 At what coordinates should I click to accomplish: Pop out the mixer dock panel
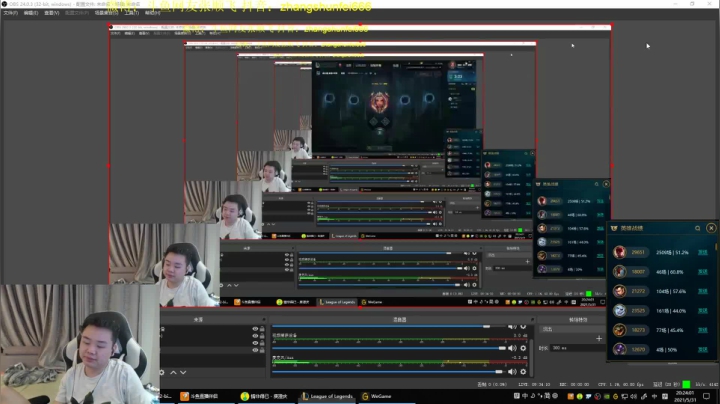coord(532,320)
